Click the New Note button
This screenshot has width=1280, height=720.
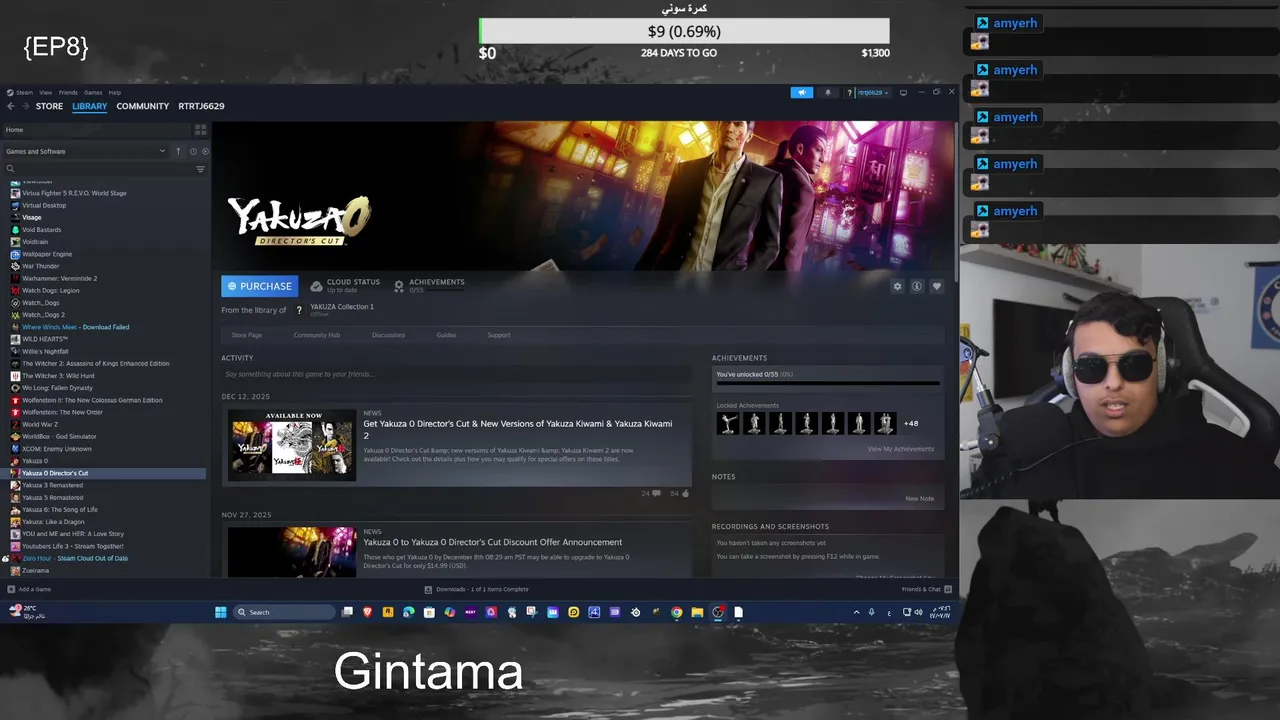coord(919,498)
